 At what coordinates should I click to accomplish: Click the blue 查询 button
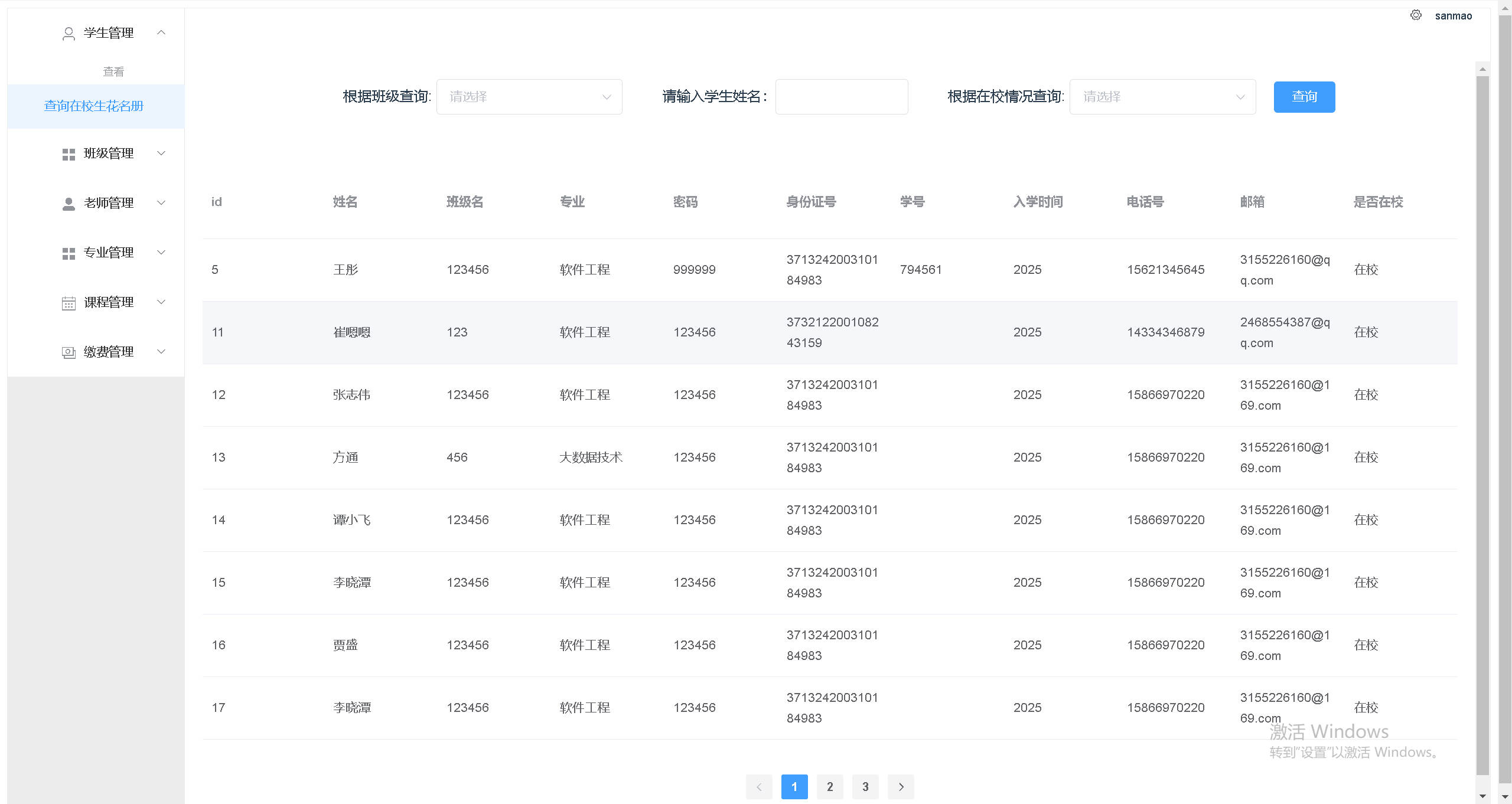point(1304,97)
